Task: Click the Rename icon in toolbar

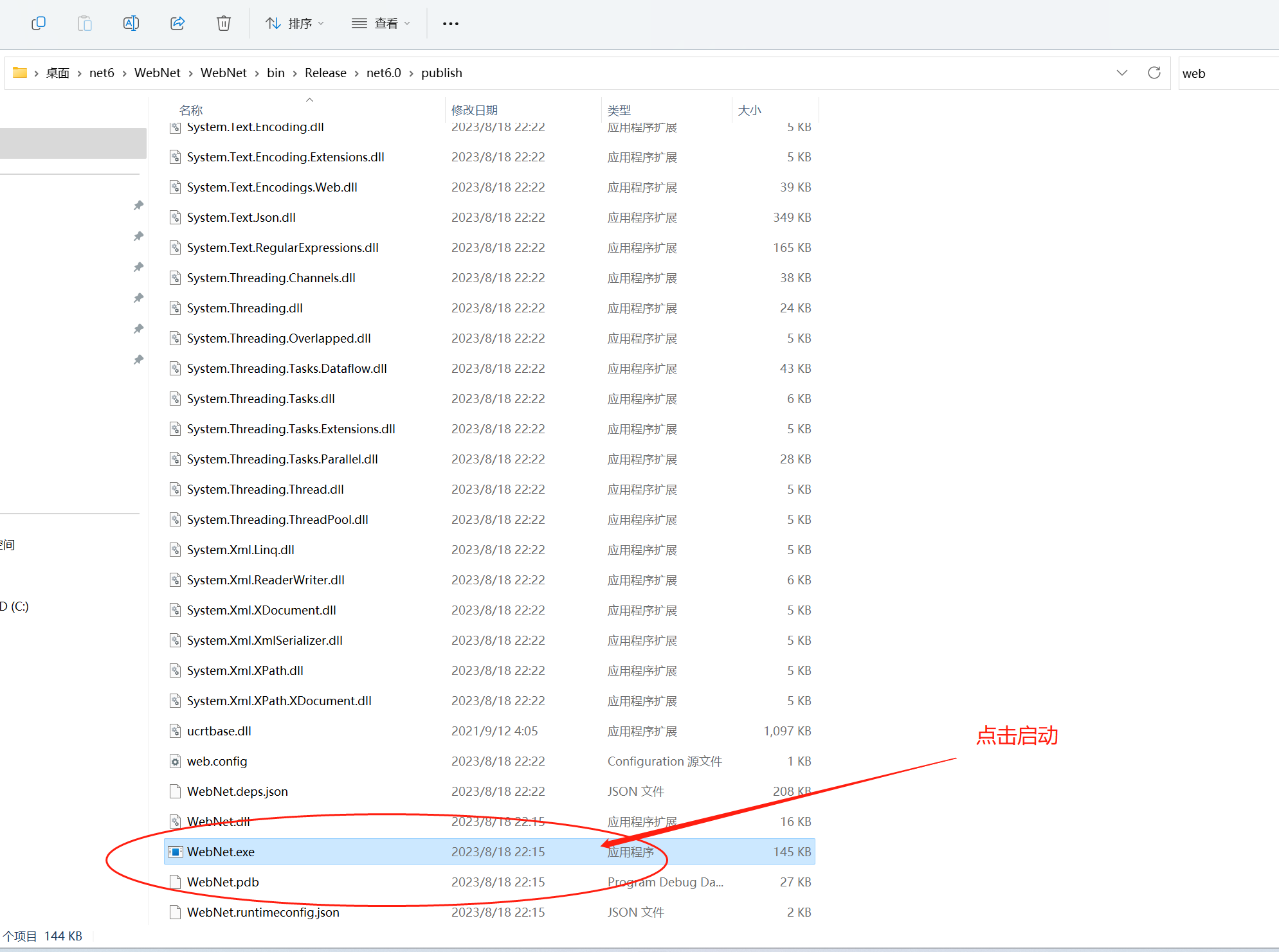Action: (x=131, y=23)
